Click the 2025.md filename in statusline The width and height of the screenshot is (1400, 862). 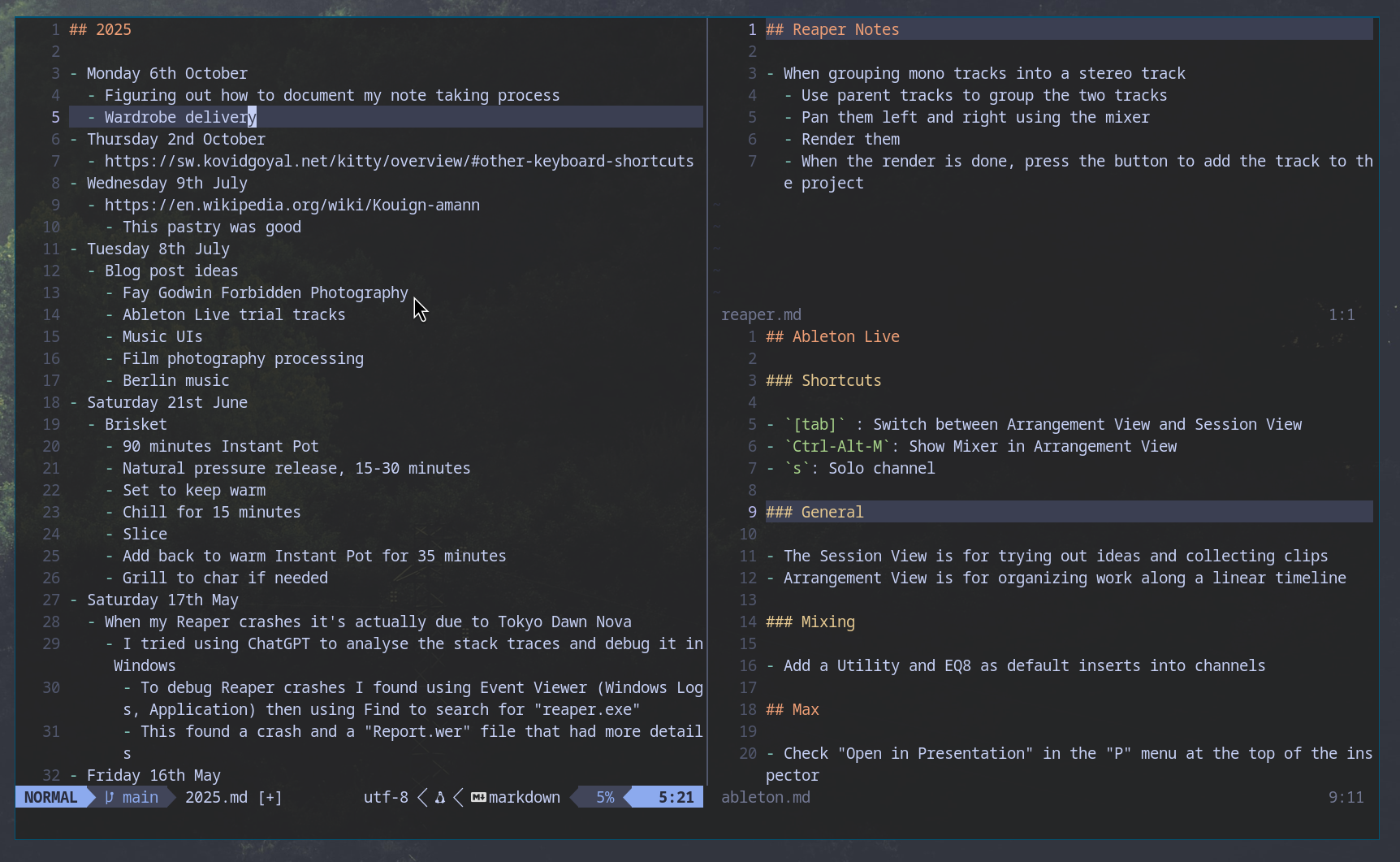(x=216, y=798)
